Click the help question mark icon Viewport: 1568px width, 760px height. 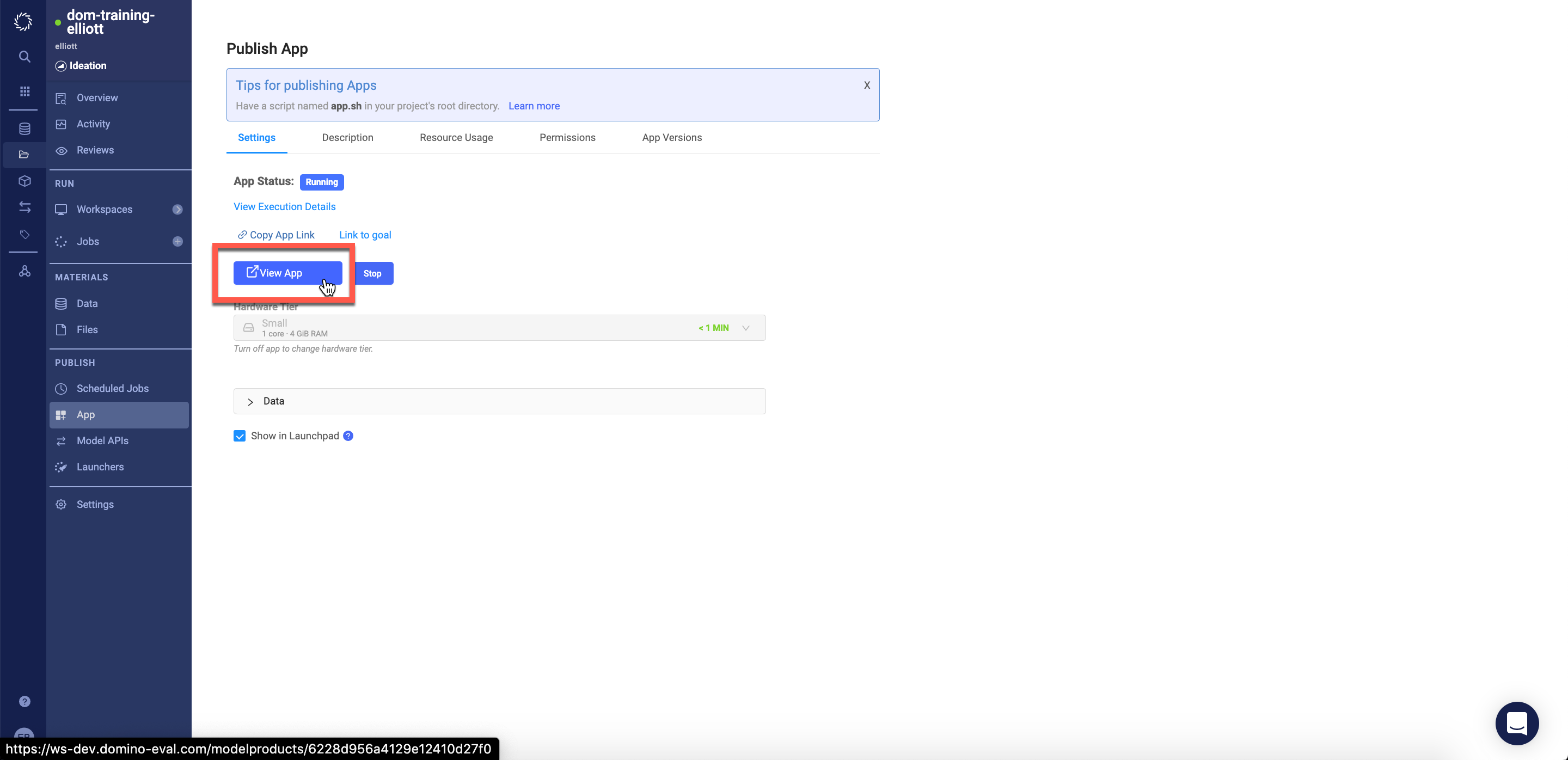click(24, 702)
